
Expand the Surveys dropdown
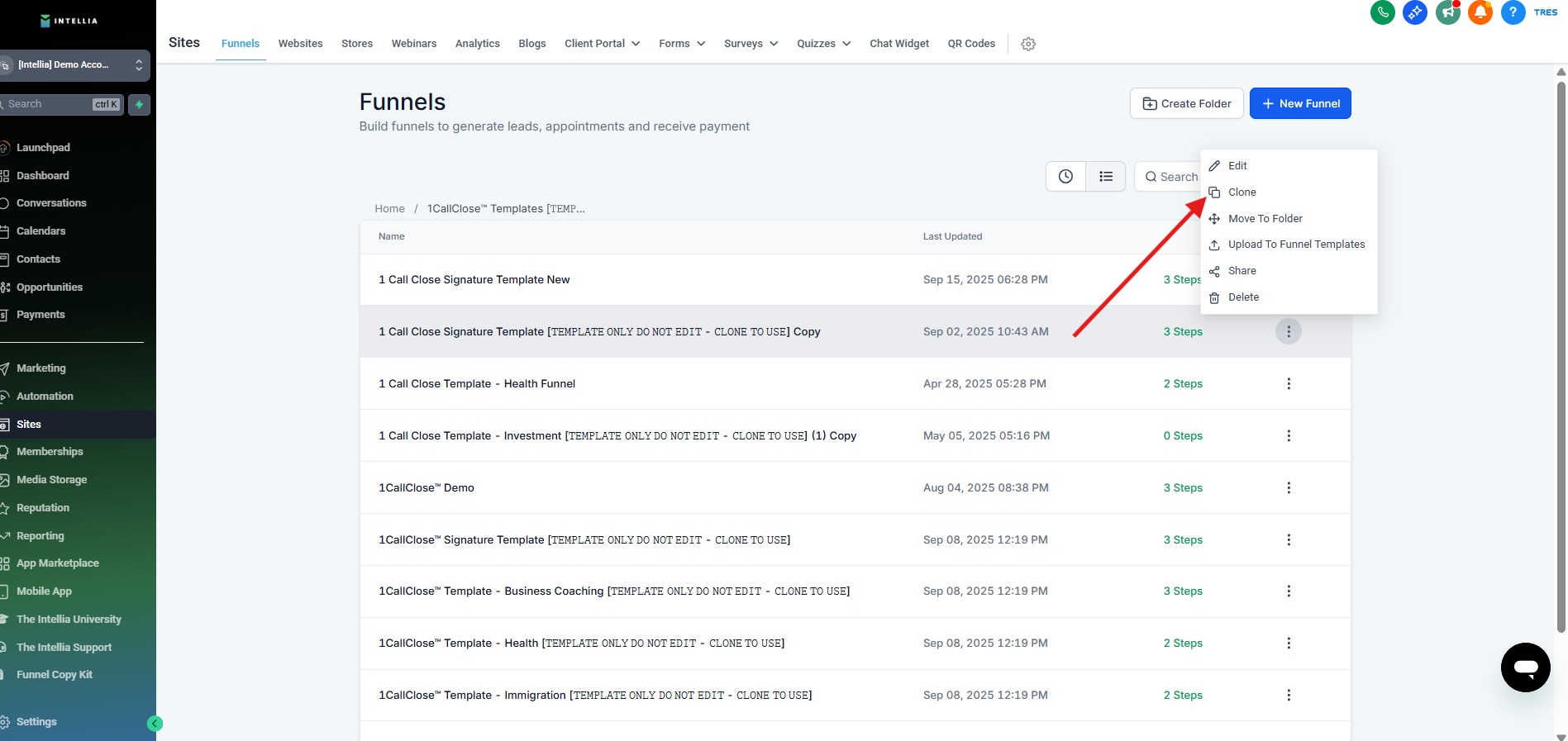click(751, 44)
